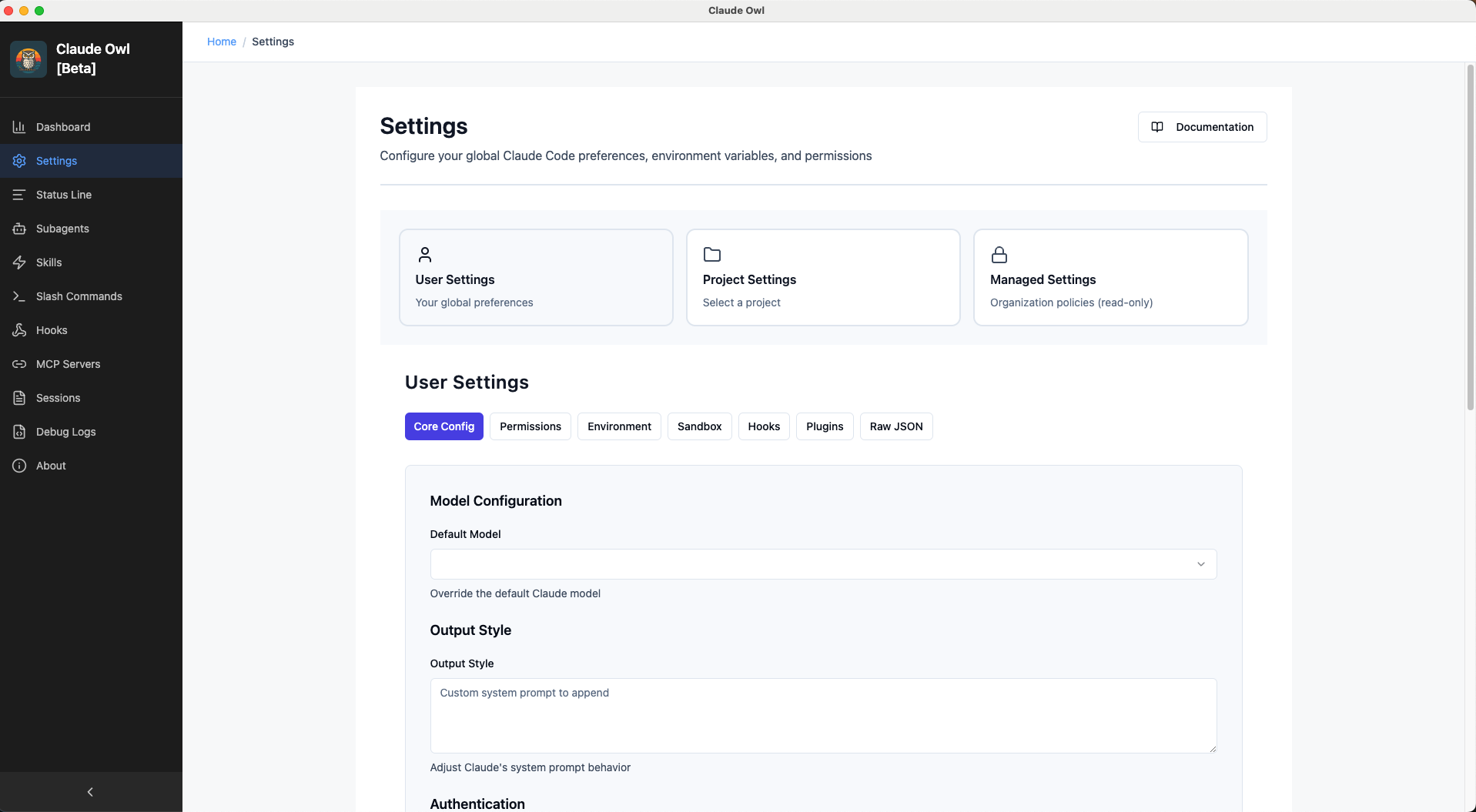Click the 'Claude Owl [Beta]' sidebar title

(x=93, y=58)
